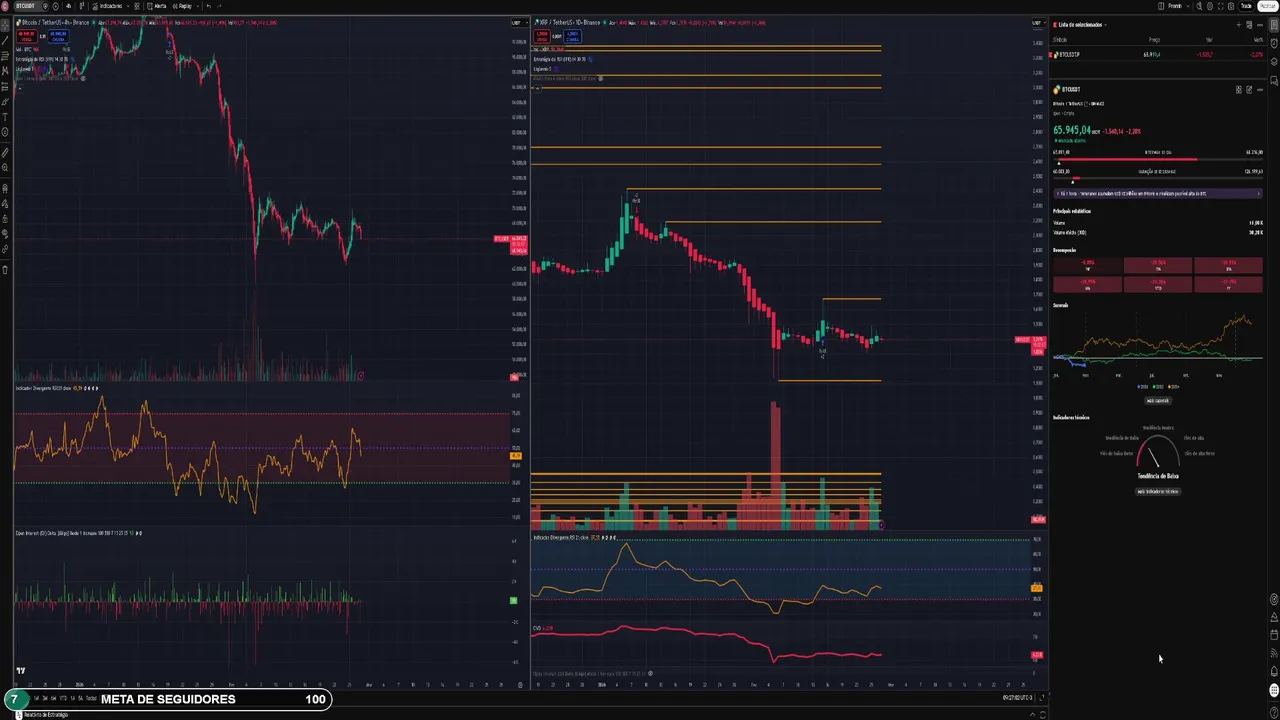1280x720 pixels.
Task: Click the Trade button at top right
Action: click(x=1246, y=6)
